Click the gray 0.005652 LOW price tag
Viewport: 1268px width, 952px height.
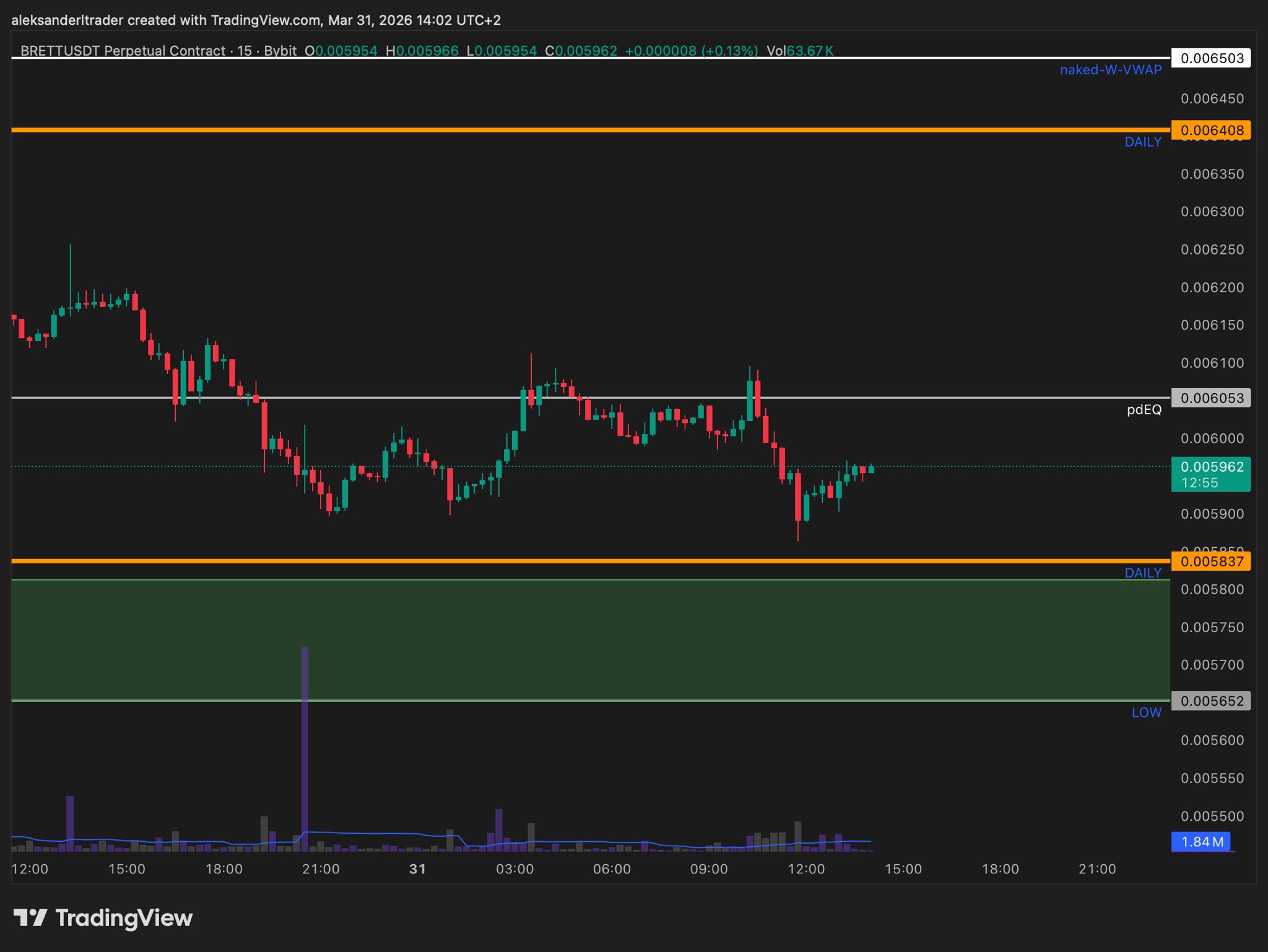[1211, 701]
